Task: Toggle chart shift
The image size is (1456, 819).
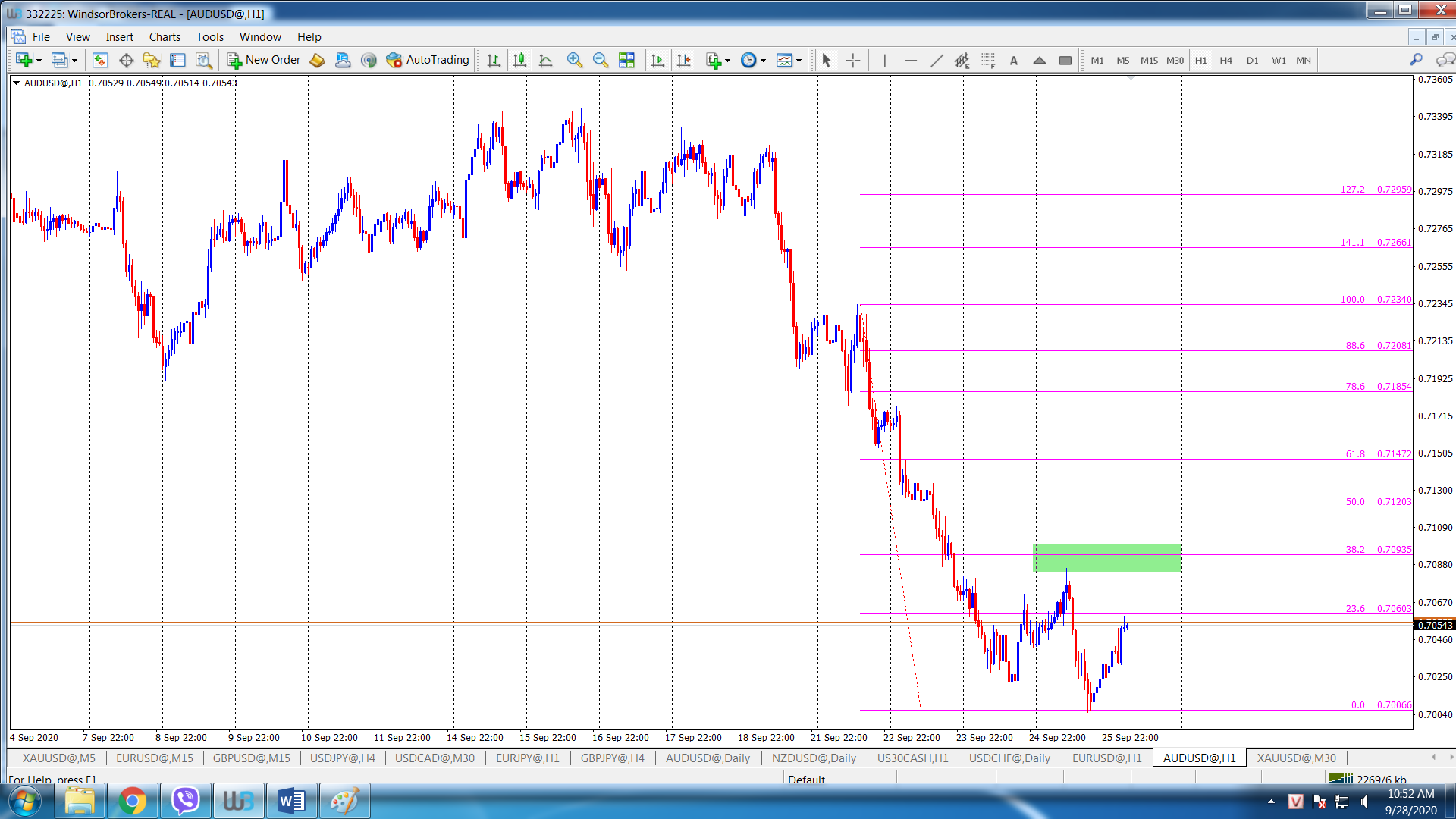Action: coord(683,60)
